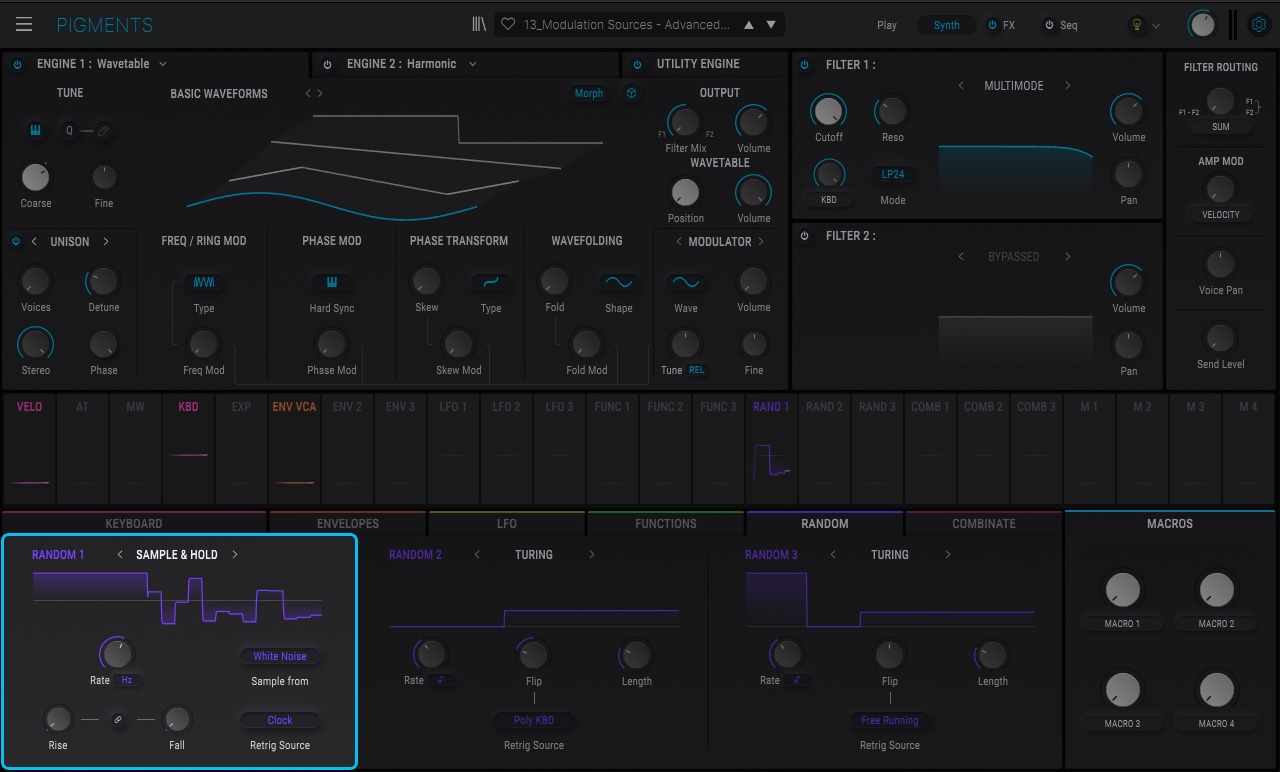Open the hamburger main menu
1280x772 pixels.
tap(24, 25)
